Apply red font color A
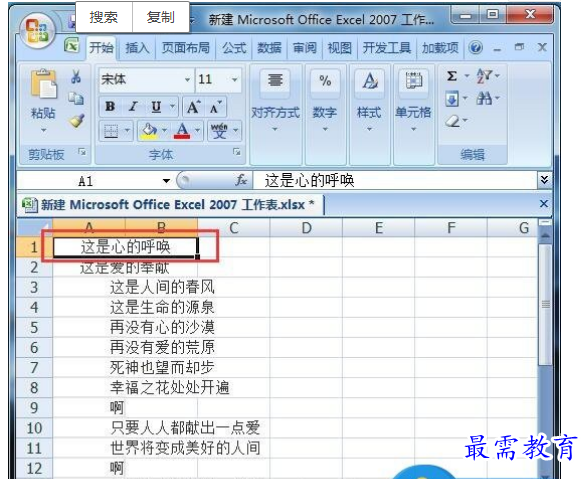This screenshot has height=479, width=586. click(182, 131)
